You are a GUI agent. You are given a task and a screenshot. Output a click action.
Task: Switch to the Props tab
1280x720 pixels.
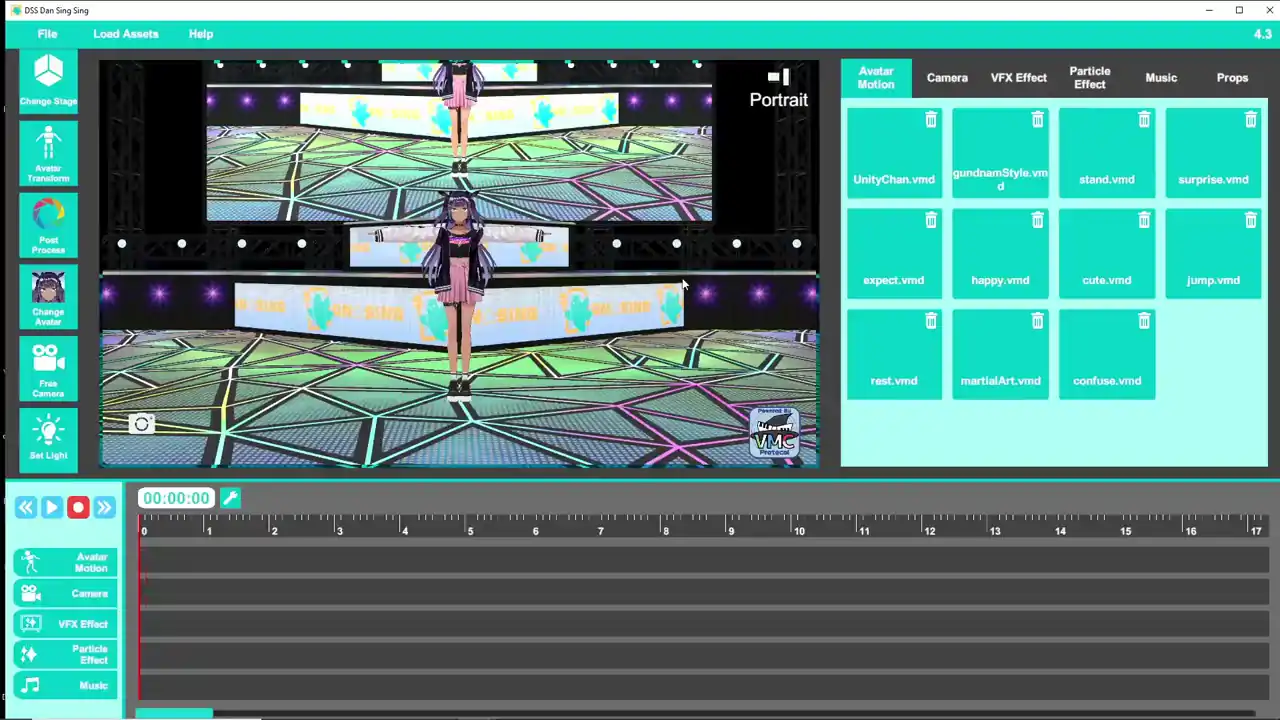coord(1232,78)
